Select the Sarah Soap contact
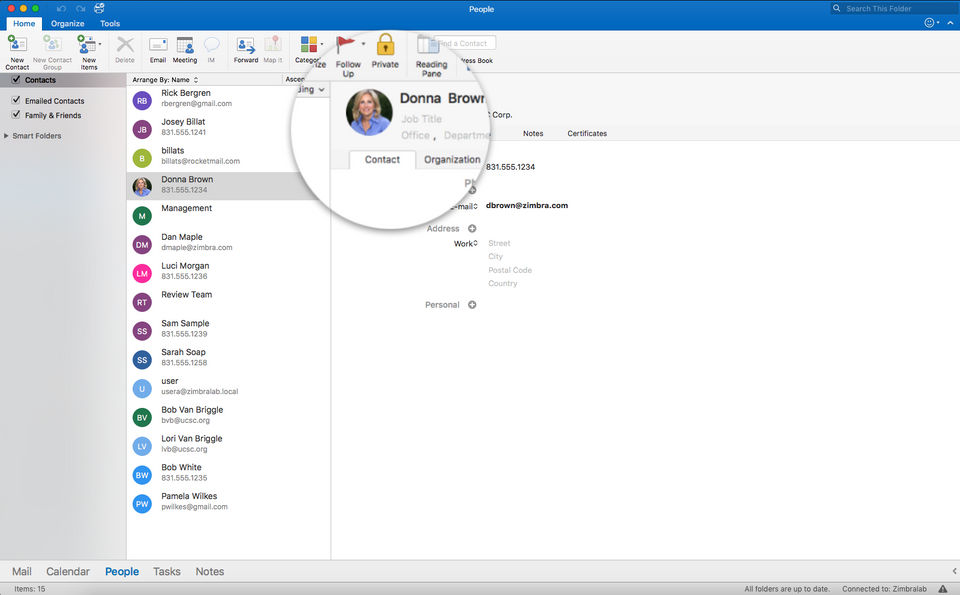 [228, 359]
